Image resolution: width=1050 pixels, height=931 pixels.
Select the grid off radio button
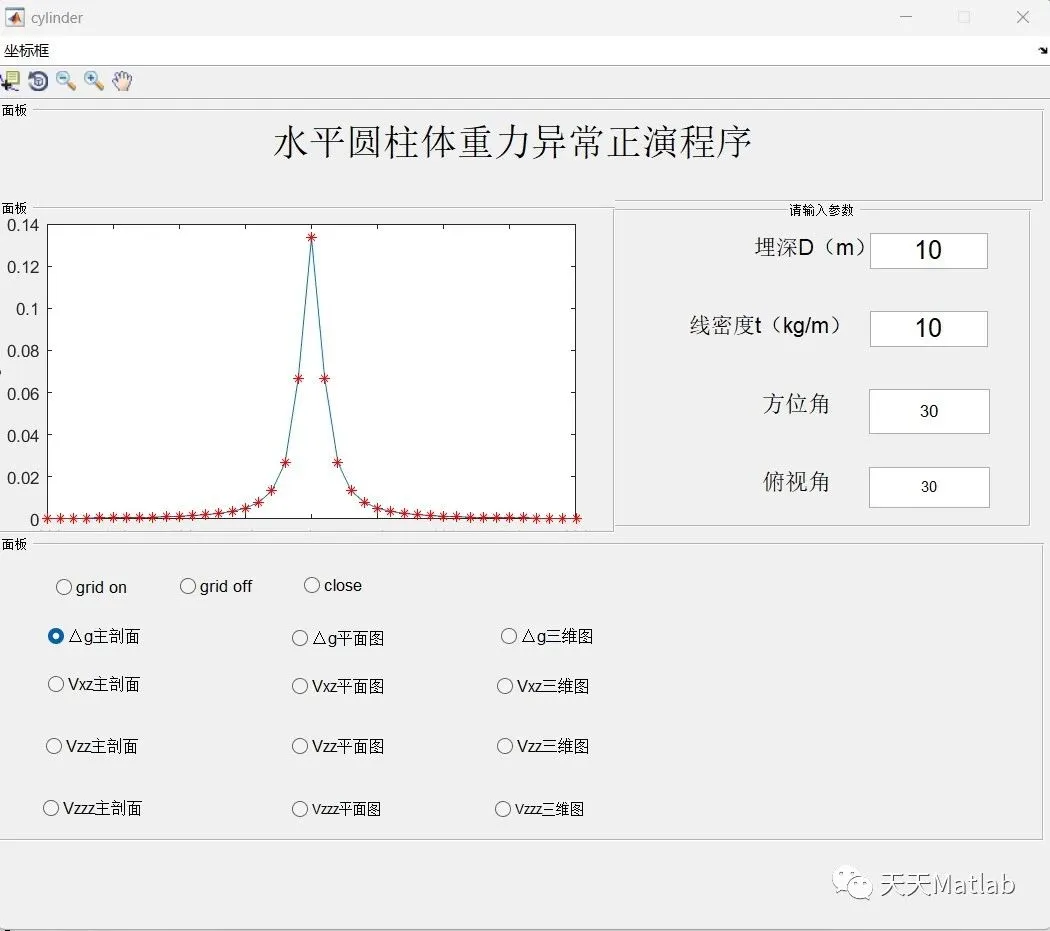pos(188,587)
